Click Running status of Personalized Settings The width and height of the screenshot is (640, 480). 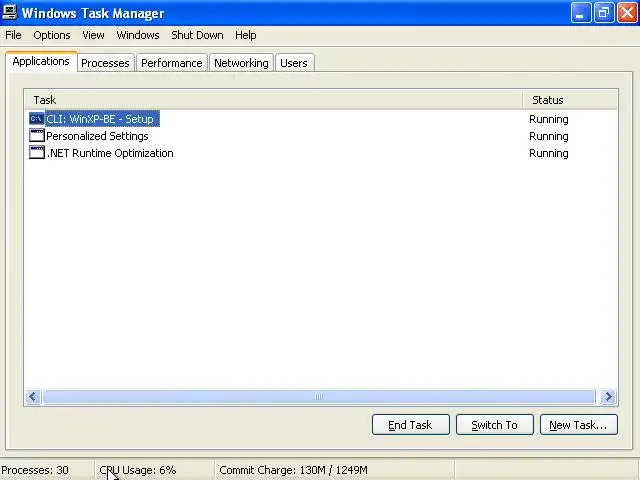(549, 136)
